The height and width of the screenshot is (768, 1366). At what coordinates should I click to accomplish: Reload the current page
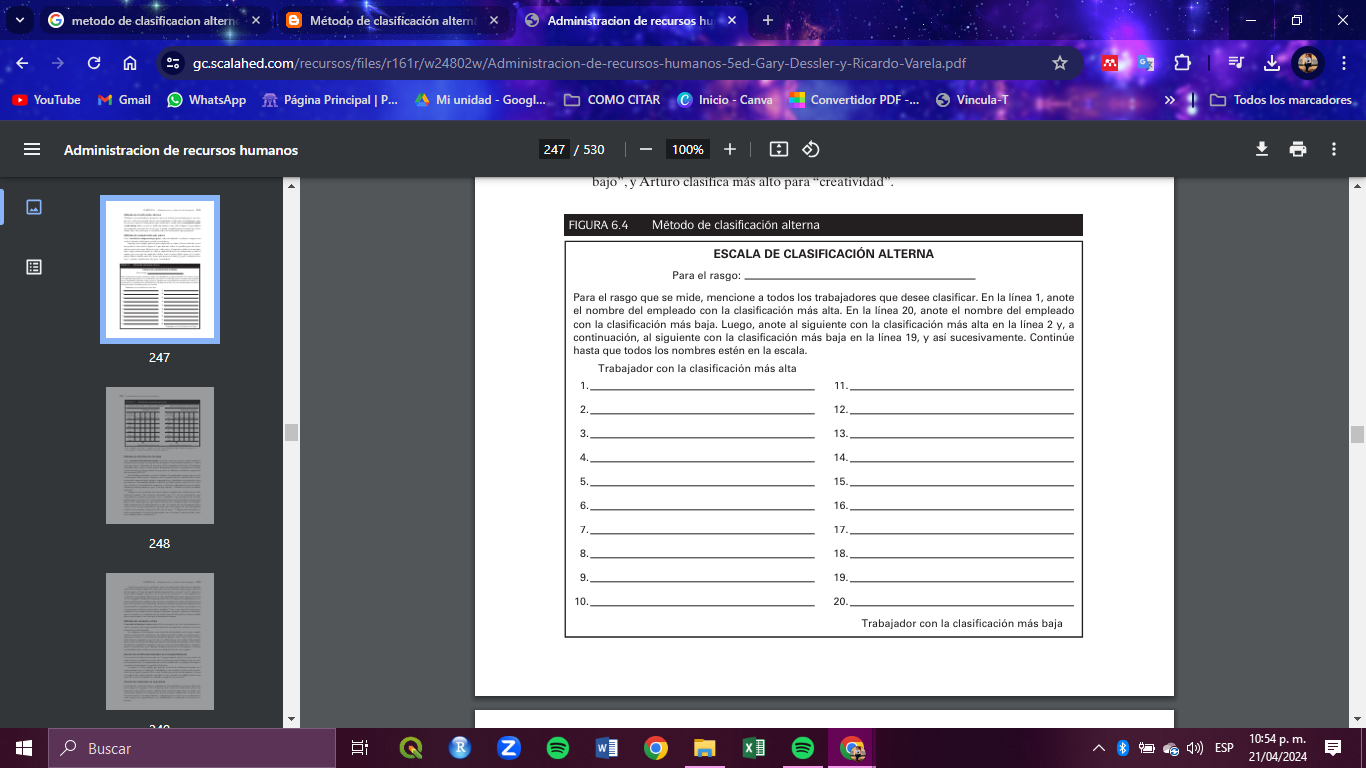coord(94,63)
